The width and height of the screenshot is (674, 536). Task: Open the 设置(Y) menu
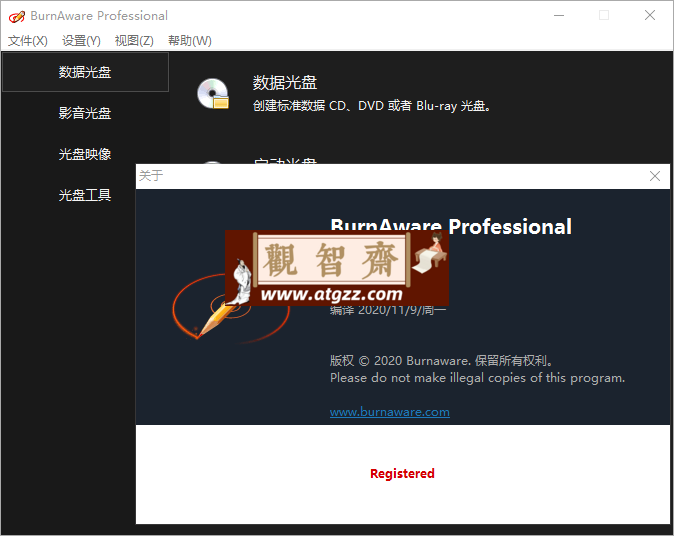pos(81,41)
